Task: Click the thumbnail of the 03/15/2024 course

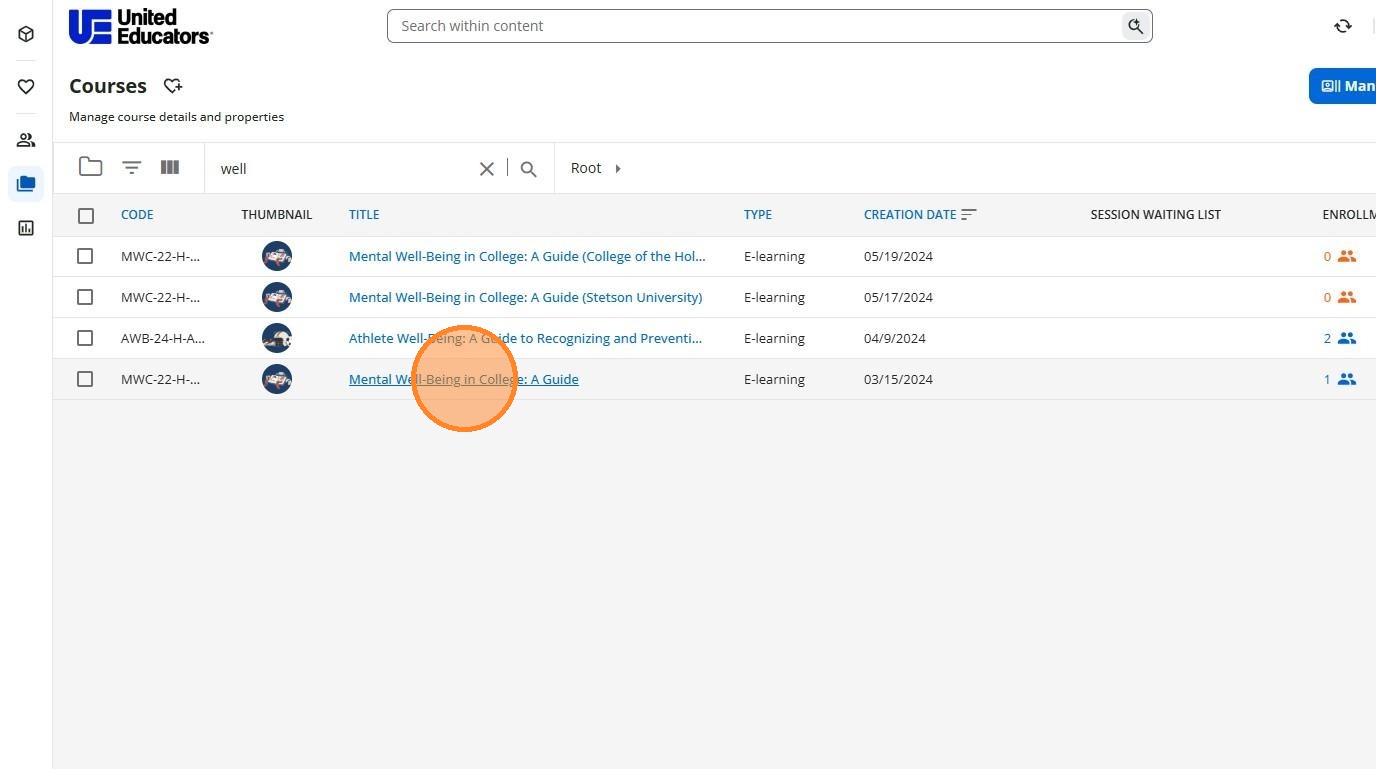Action: (277, 379)
